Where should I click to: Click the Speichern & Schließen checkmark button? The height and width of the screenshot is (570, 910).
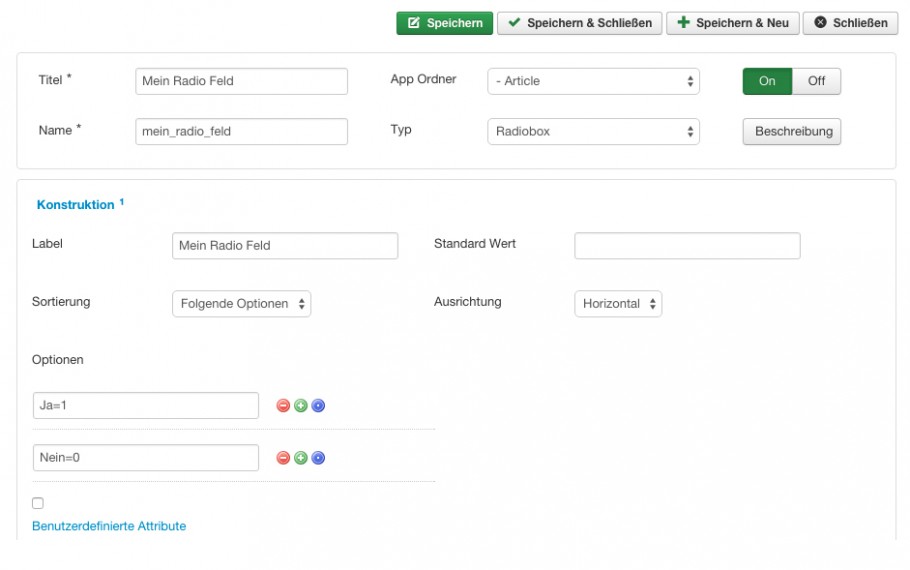click(579, 23)
